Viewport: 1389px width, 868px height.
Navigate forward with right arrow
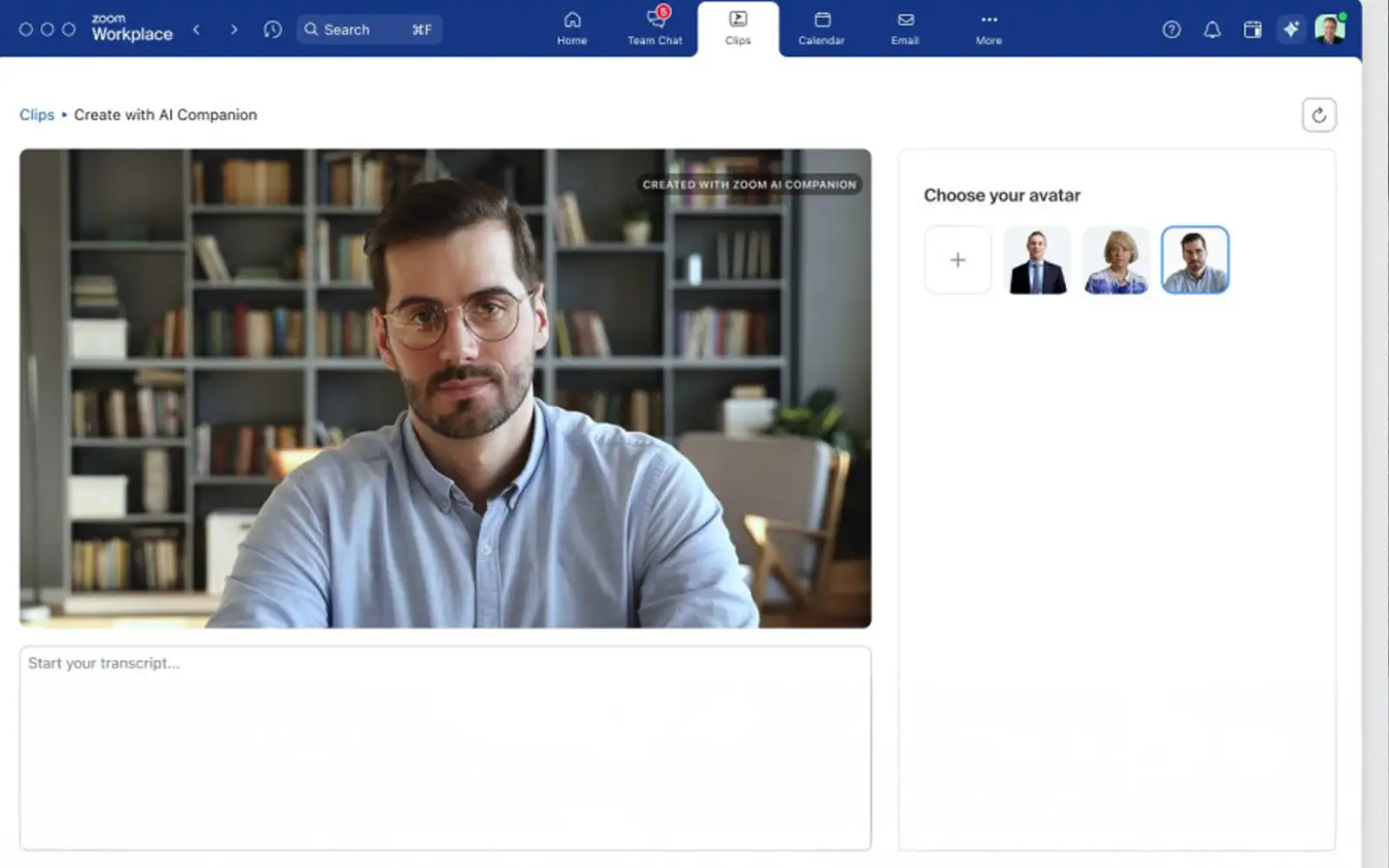pos(234,30)
